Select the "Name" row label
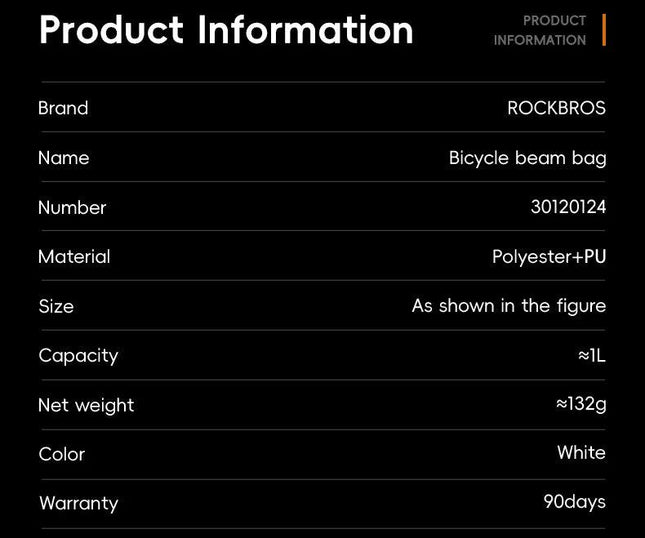This screenshot has width=645, height=538. click(x=63, y=158)
